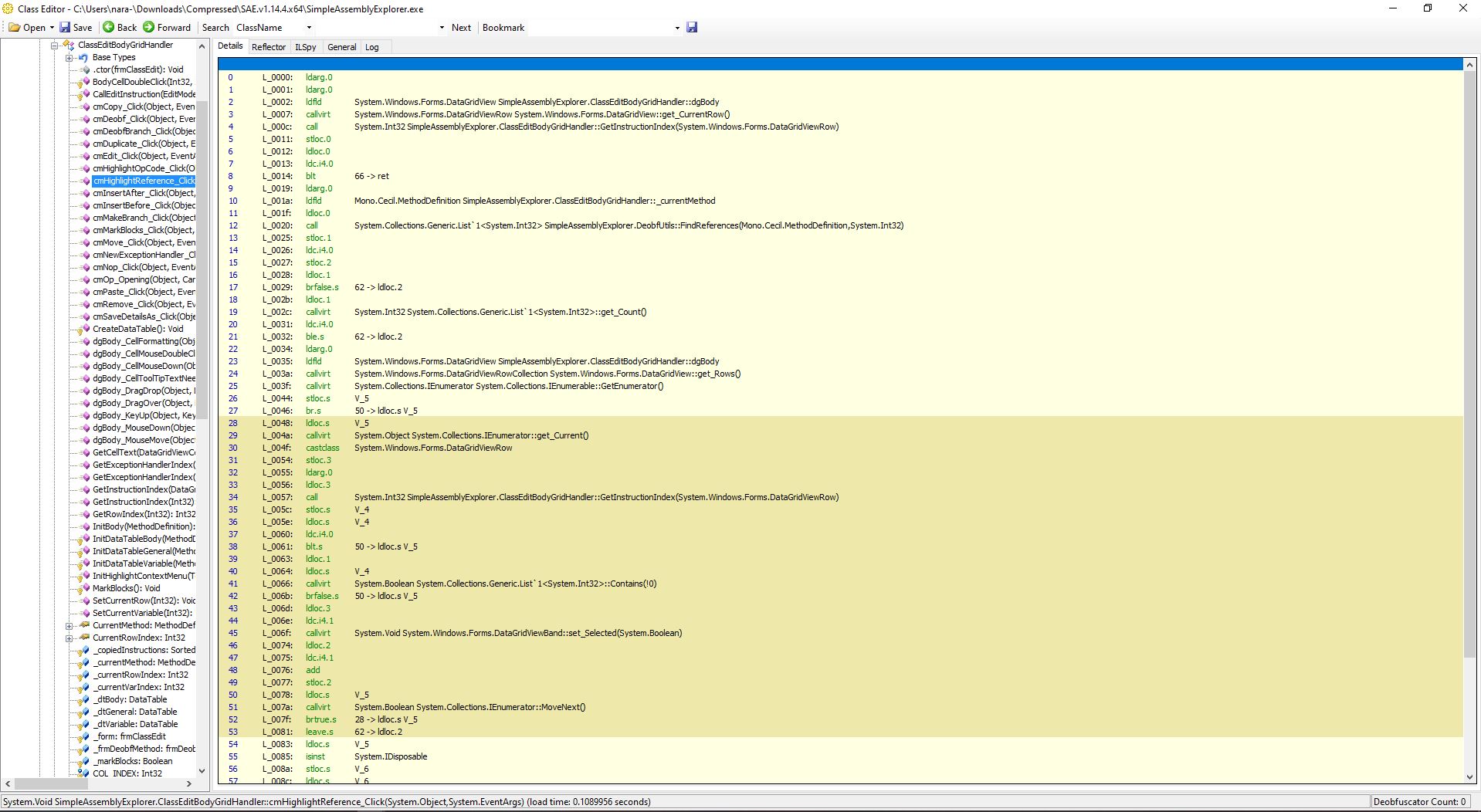Click the green Forward arrow icon
This screenshot has width=1481, height=812.
pos(149,27)
